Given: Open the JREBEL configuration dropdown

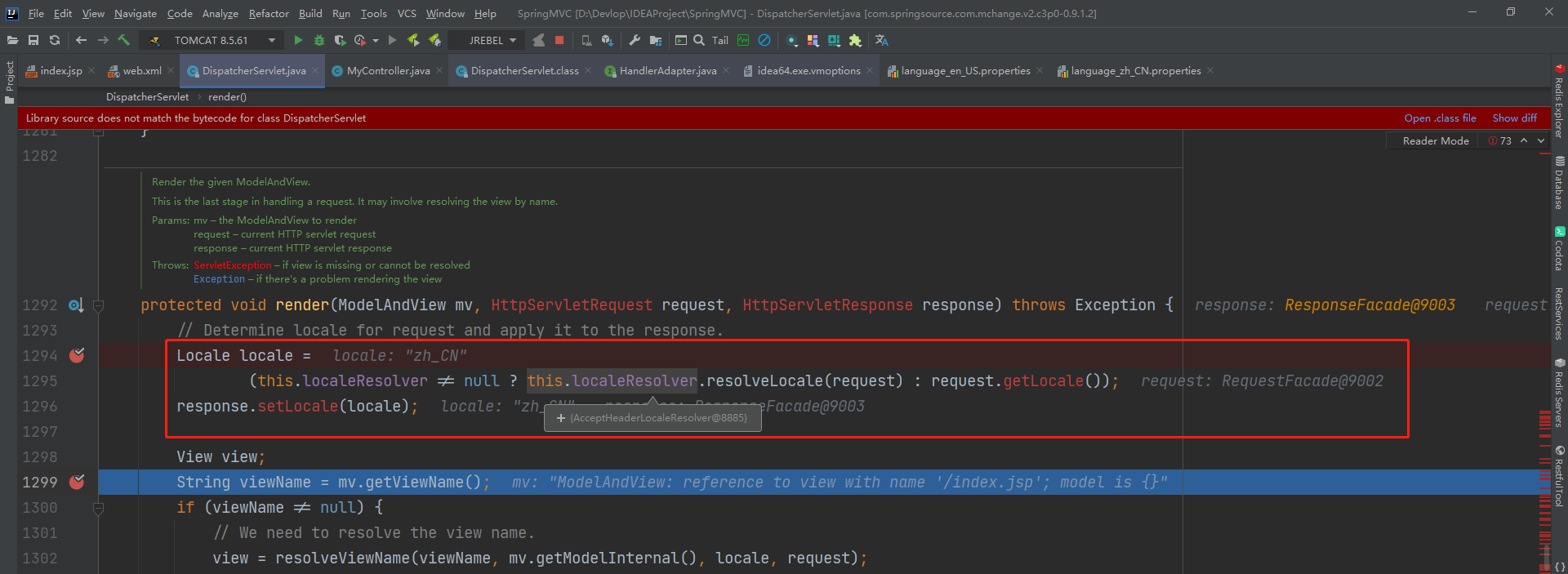Looking at the screenshot, I should (486, 40).
